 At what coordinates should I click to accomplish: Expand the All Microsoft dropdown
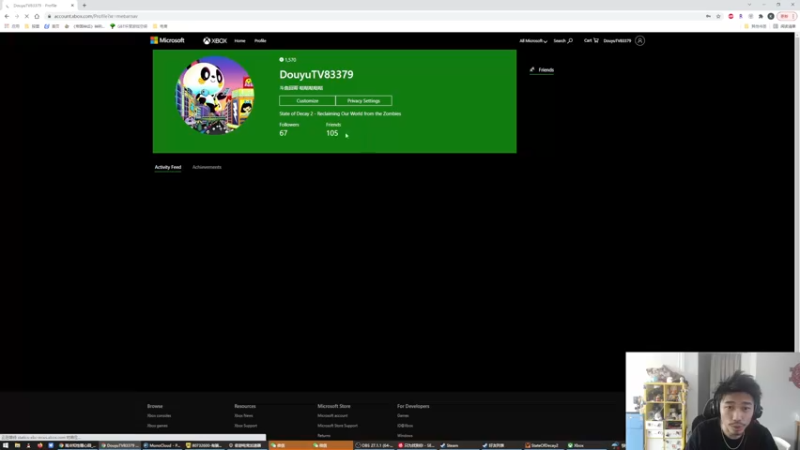pyautogui.click(x=533, y=41)
